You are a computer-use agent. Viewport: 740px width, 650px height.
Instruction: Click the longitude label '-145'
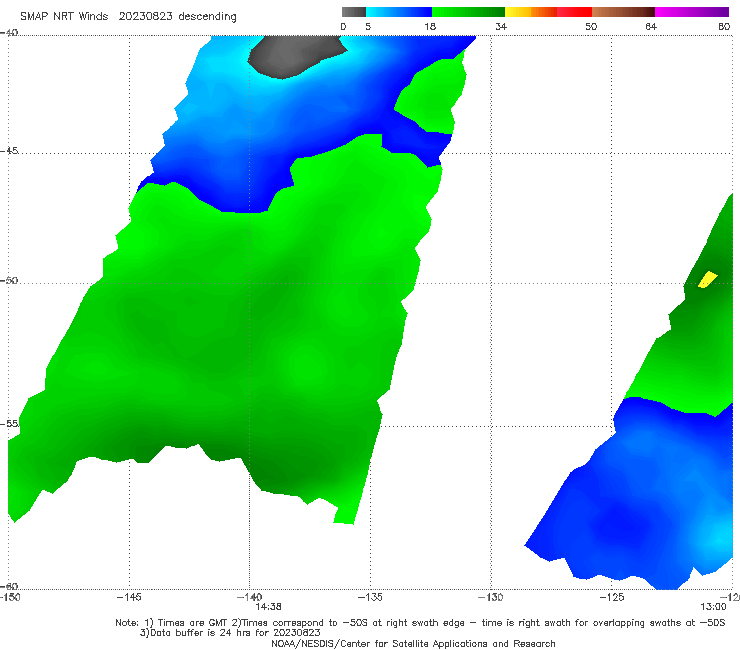(x=129, y=597)
